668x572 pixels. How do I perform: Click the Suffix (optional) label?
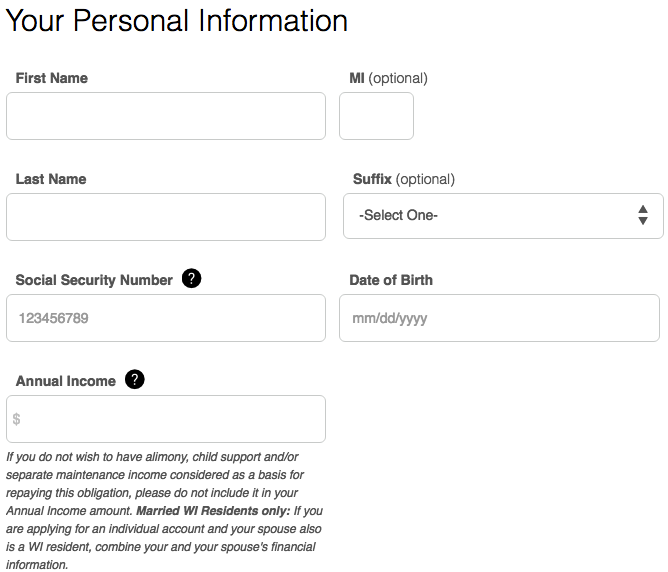(x=404, y=179)
